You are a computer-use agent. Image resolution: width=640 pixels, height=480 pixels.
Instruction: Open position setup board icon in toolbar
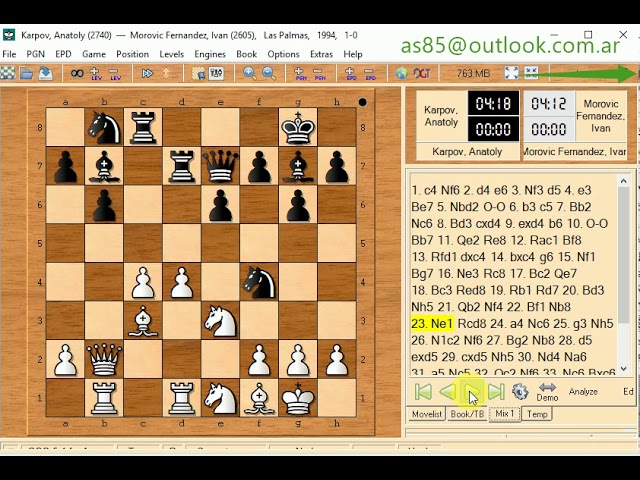tap(198, 73)
